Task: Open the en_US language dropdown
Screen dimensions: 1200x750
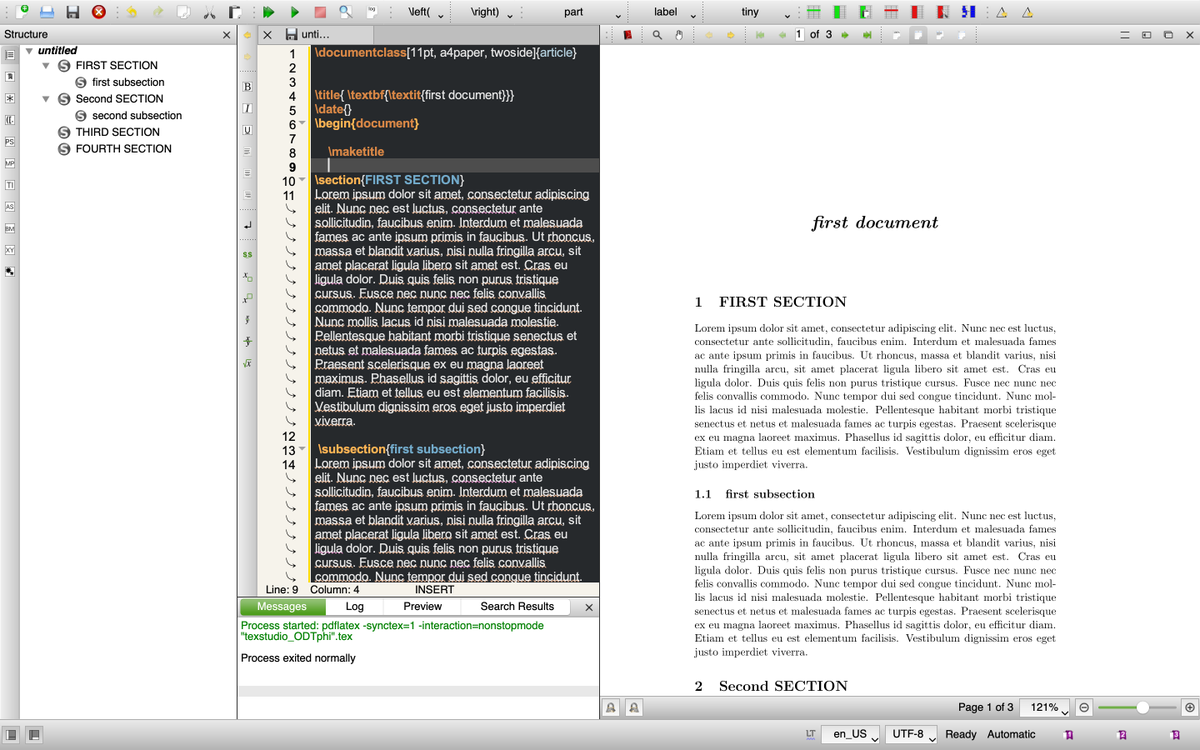Action: click(x=852, y=734)
